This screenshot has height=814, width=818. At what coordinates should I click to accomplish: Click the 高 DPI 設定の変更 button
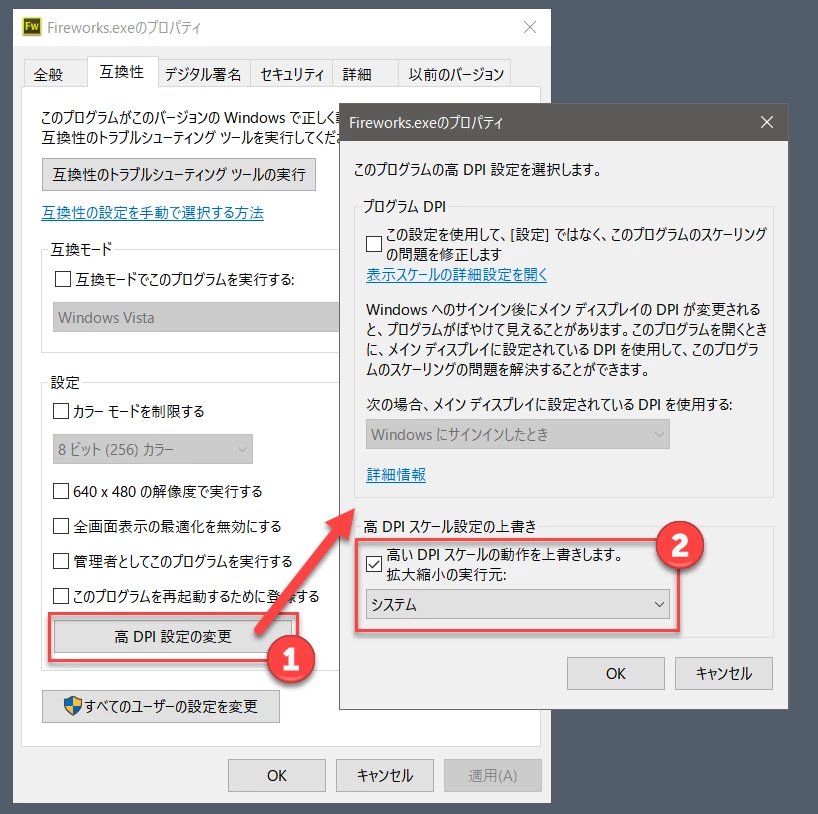coord(173,636)
